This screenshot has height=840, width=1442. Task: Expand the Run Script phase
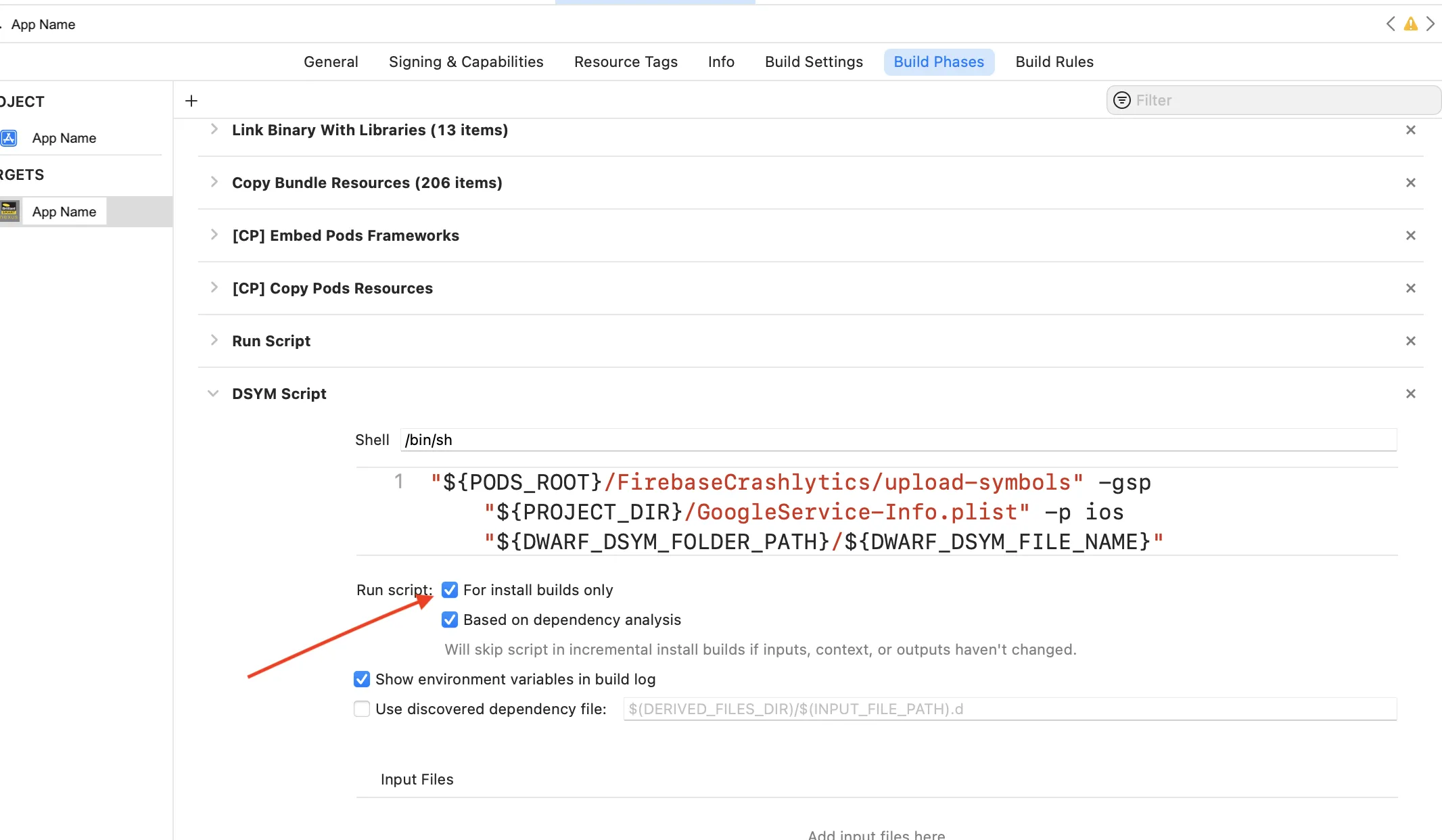pyautogui.click(x=214, y=340)
